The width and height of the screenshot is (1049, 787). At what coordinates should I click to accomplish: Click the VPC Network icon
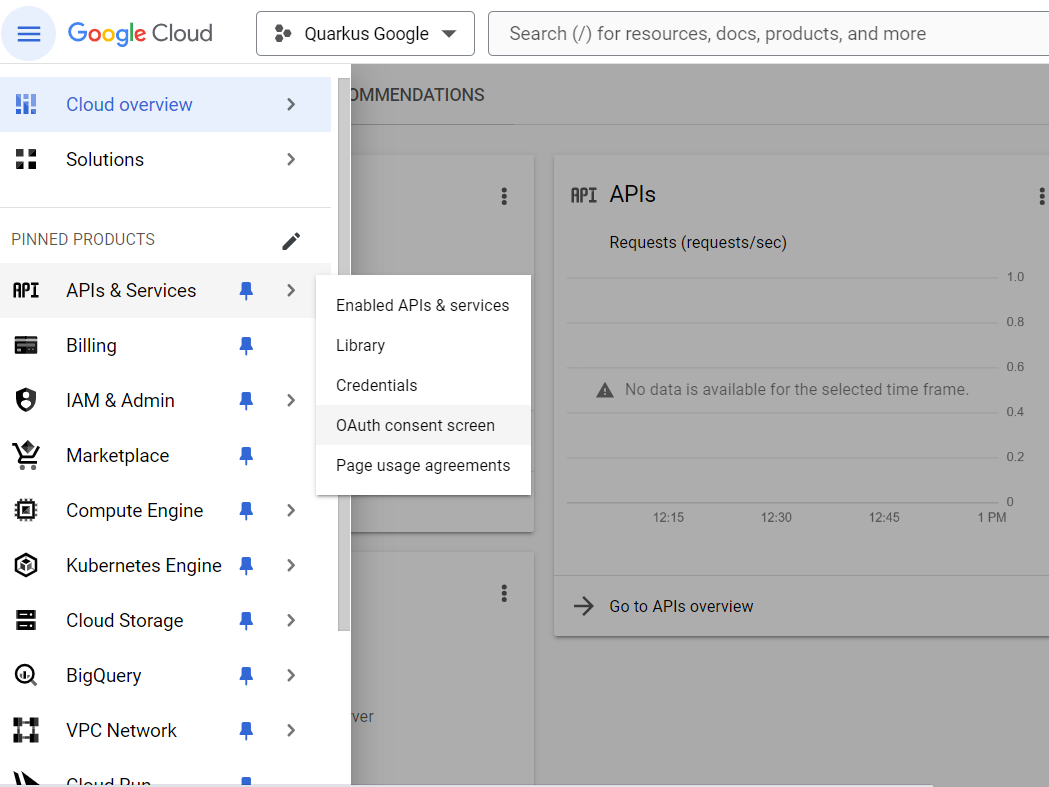pos(26,730)
